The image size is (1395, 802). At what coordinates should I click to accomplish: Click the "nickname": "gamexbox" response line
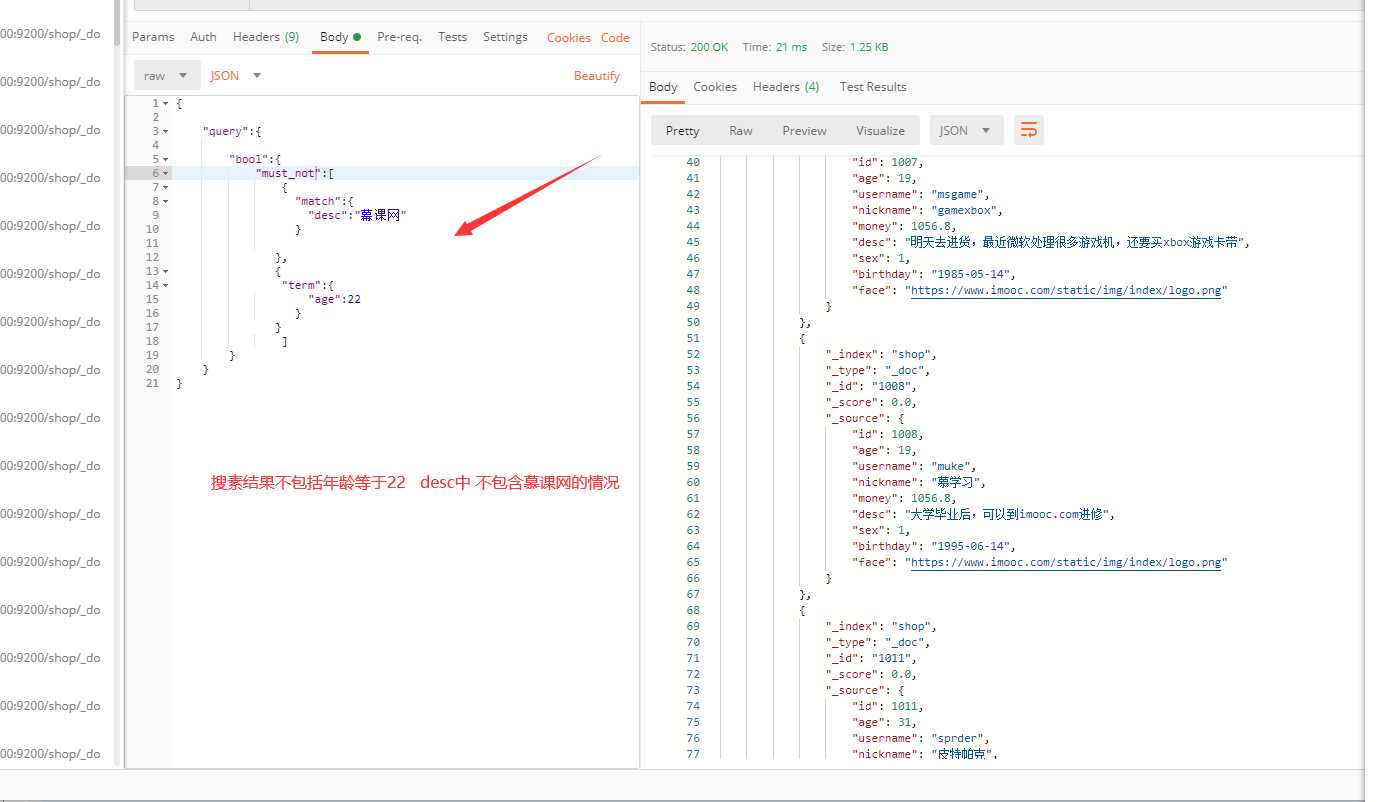click(927, 210)
